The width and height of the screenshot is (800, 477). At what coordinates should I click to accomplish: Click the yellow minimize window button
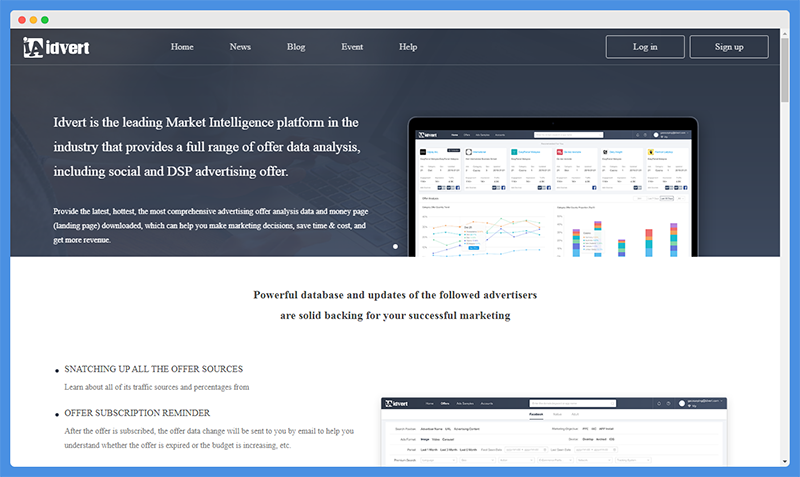(x=33, y=20)
